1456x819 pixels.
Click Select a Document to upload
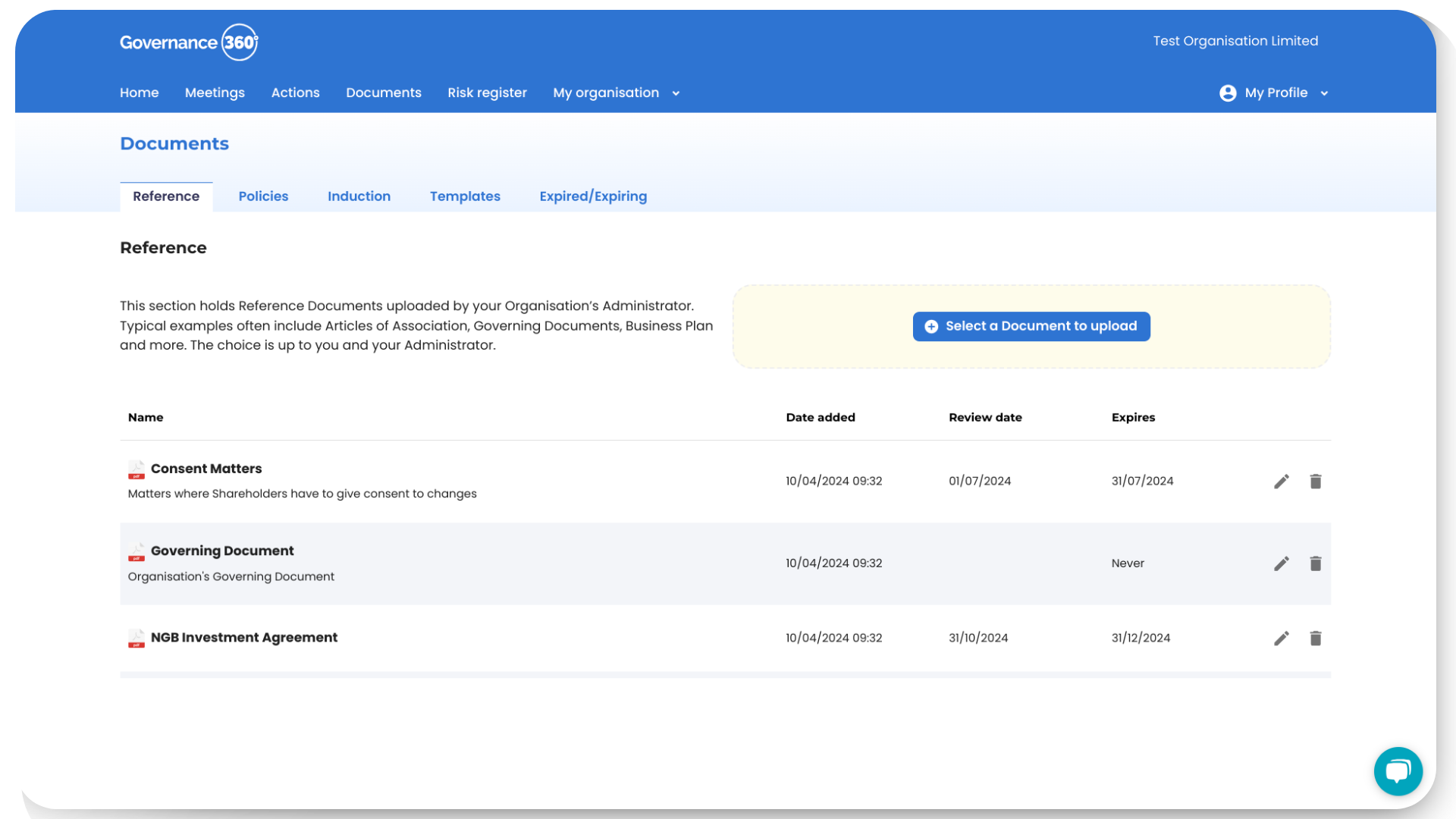[x=1031, y=326]
